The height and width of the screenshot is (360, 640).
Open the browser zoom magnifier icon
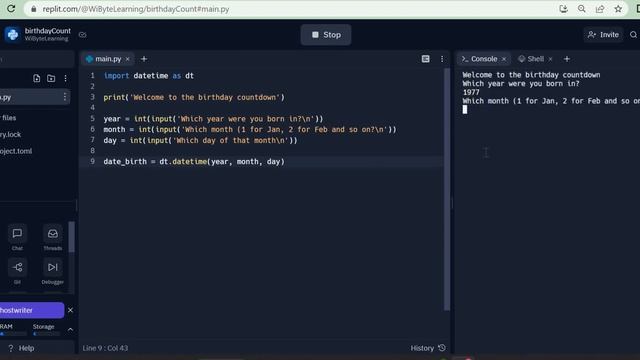click(x=582, y=9)
